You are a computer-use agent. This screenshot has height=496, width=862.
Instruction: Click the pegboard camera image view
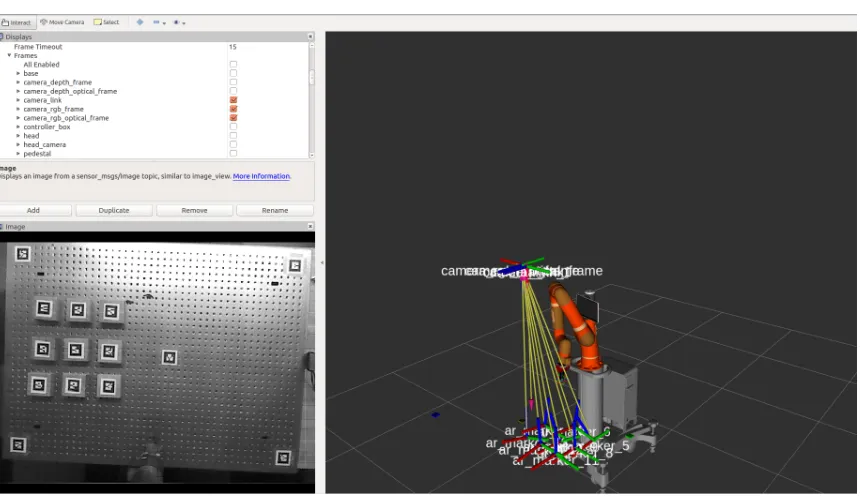point(157,362)
